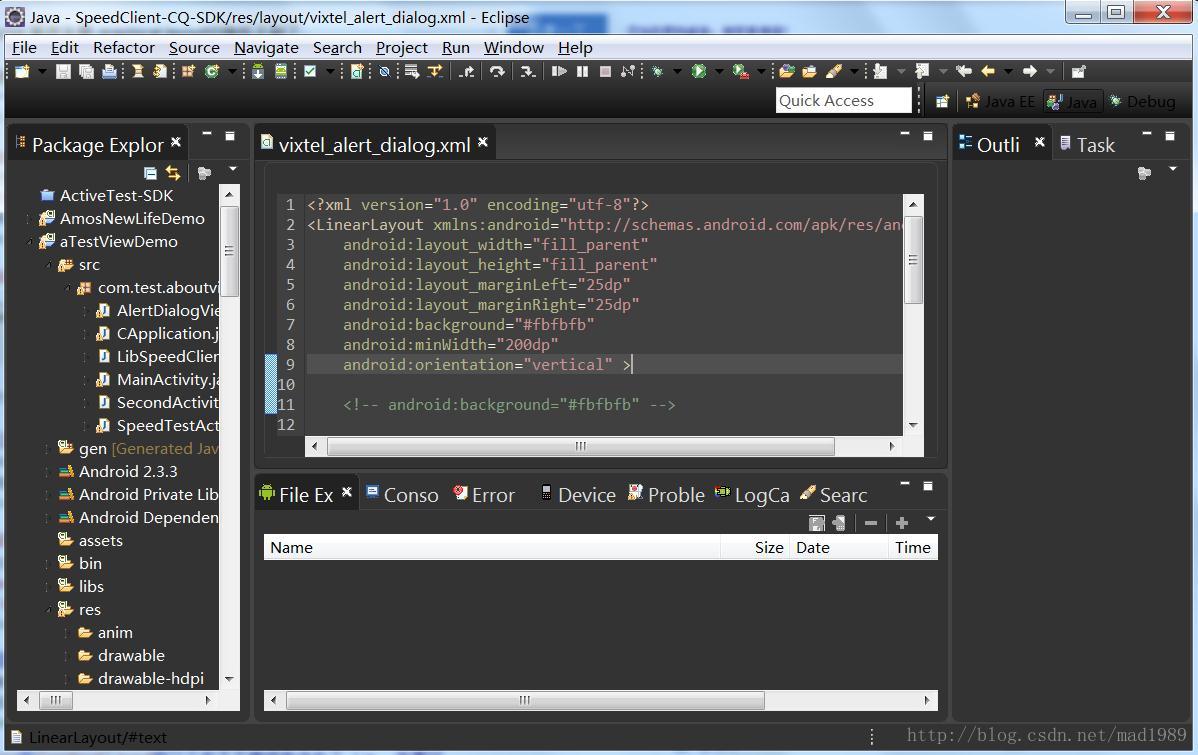
Task: Open the Package Explorer view menu arrow
Action: (233, 169)
